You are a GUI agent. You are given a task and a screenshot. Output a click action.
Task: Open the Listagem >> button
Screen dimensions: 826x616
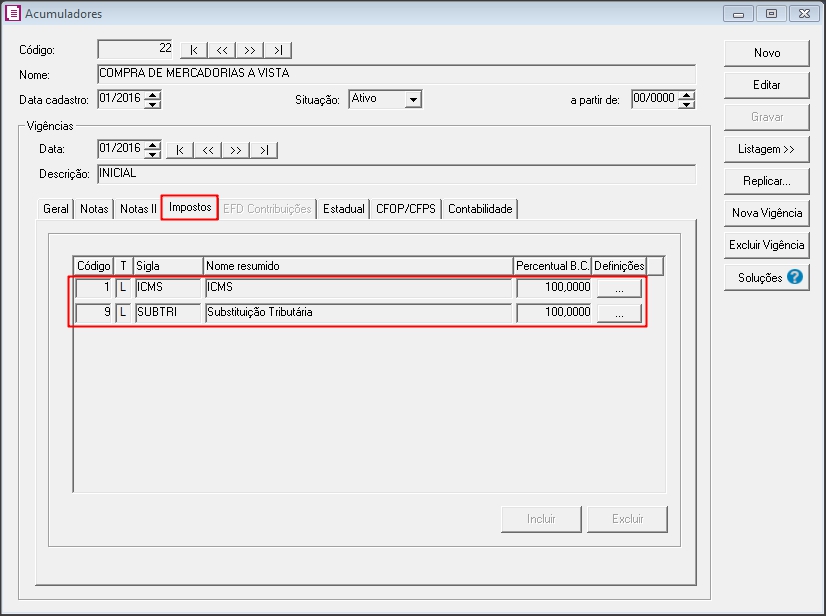click(x=767, y=149)
